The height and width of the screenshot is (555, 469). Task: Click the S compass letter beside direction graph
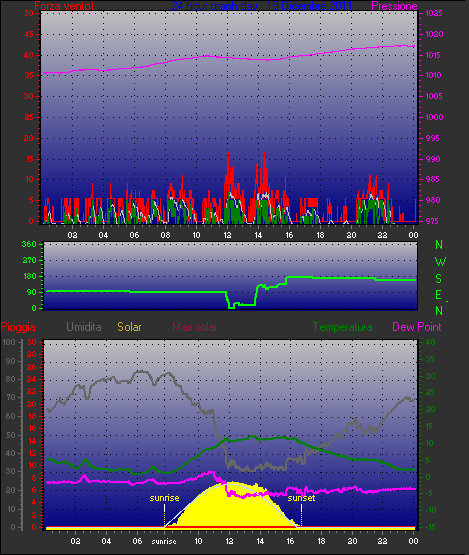pyautogui.click(x=439, y=279)
